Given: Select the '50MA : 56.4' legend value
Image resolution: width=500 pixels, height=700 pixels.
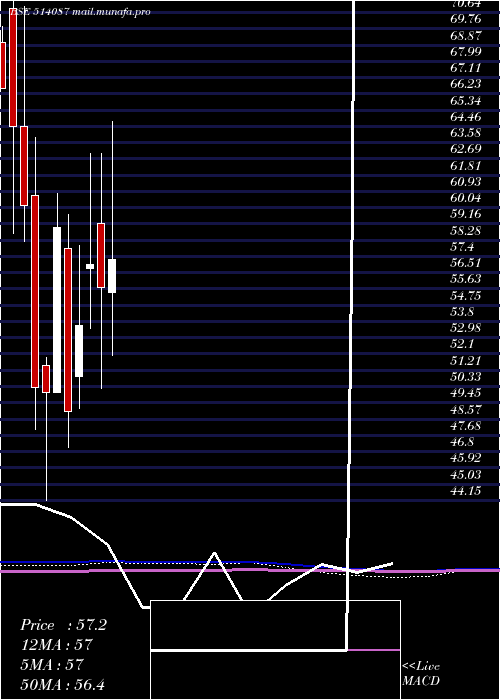Looking at the screenshot, I should pyautogui.click(x=62, y=684).
